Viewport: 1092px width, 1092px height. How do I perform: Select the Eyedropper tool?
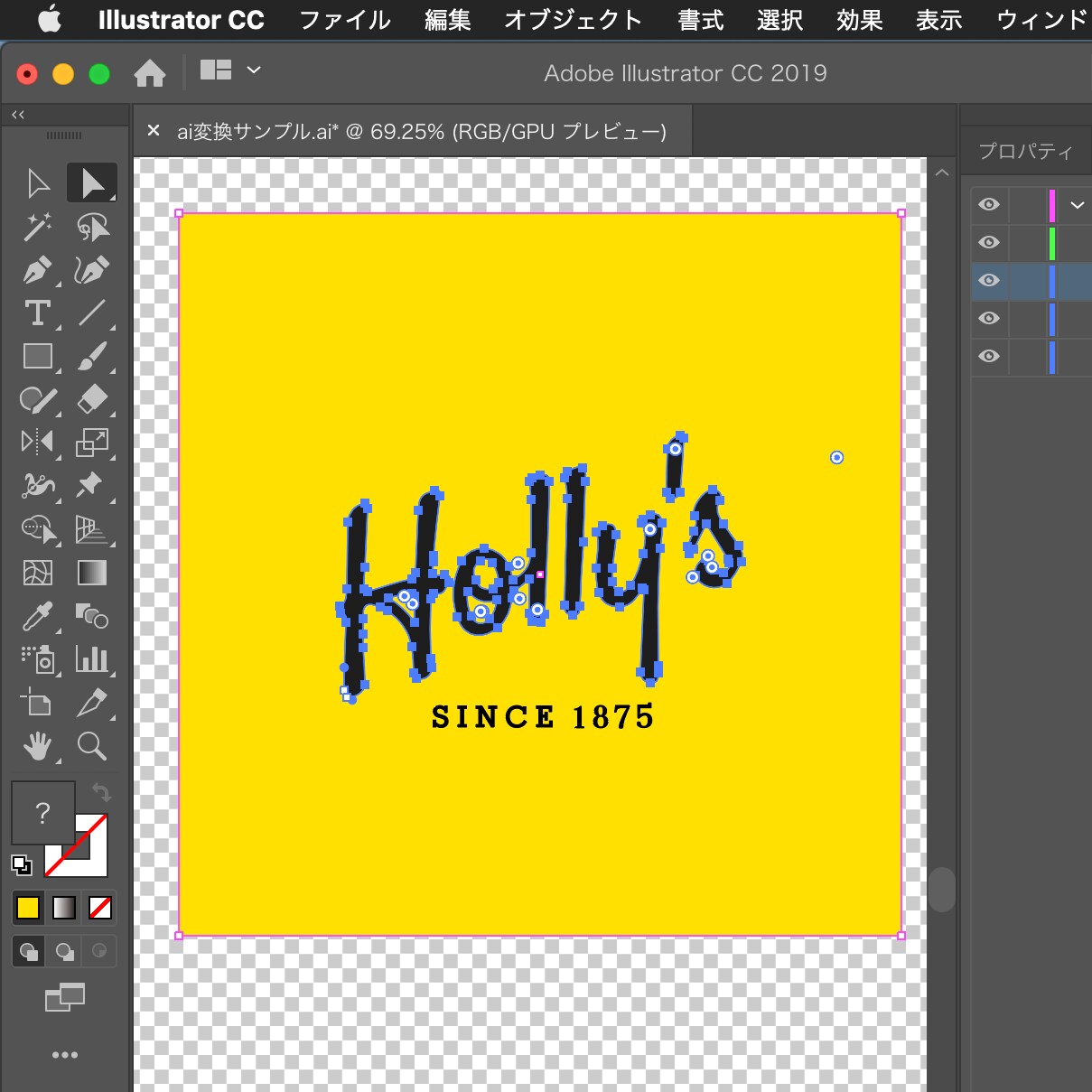(38, 616)
